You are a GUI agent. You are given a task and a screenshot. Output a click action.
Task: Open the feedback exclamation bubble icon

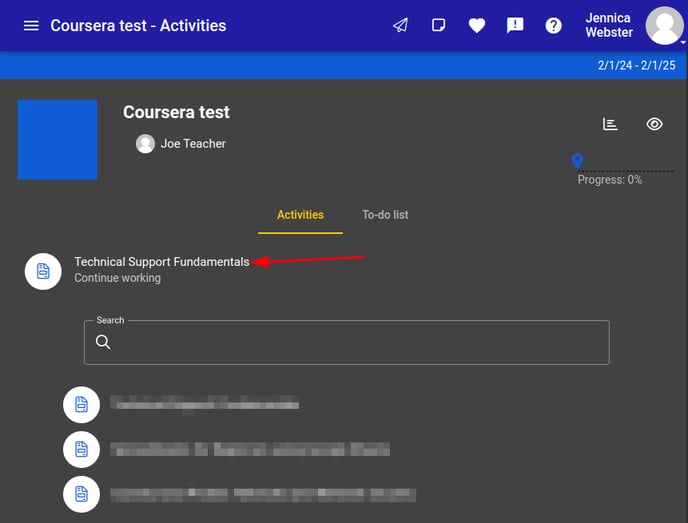coord(515,25)
